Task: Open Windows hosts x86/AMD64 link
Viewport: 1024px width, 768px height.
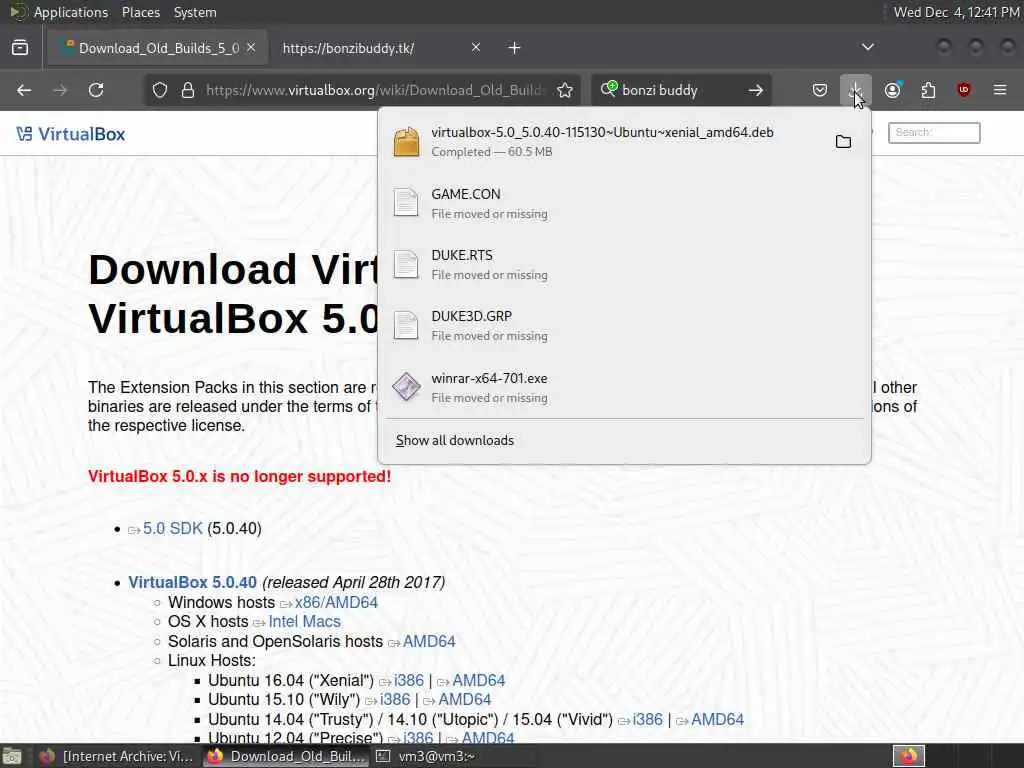Action: (x=336, y=602)
